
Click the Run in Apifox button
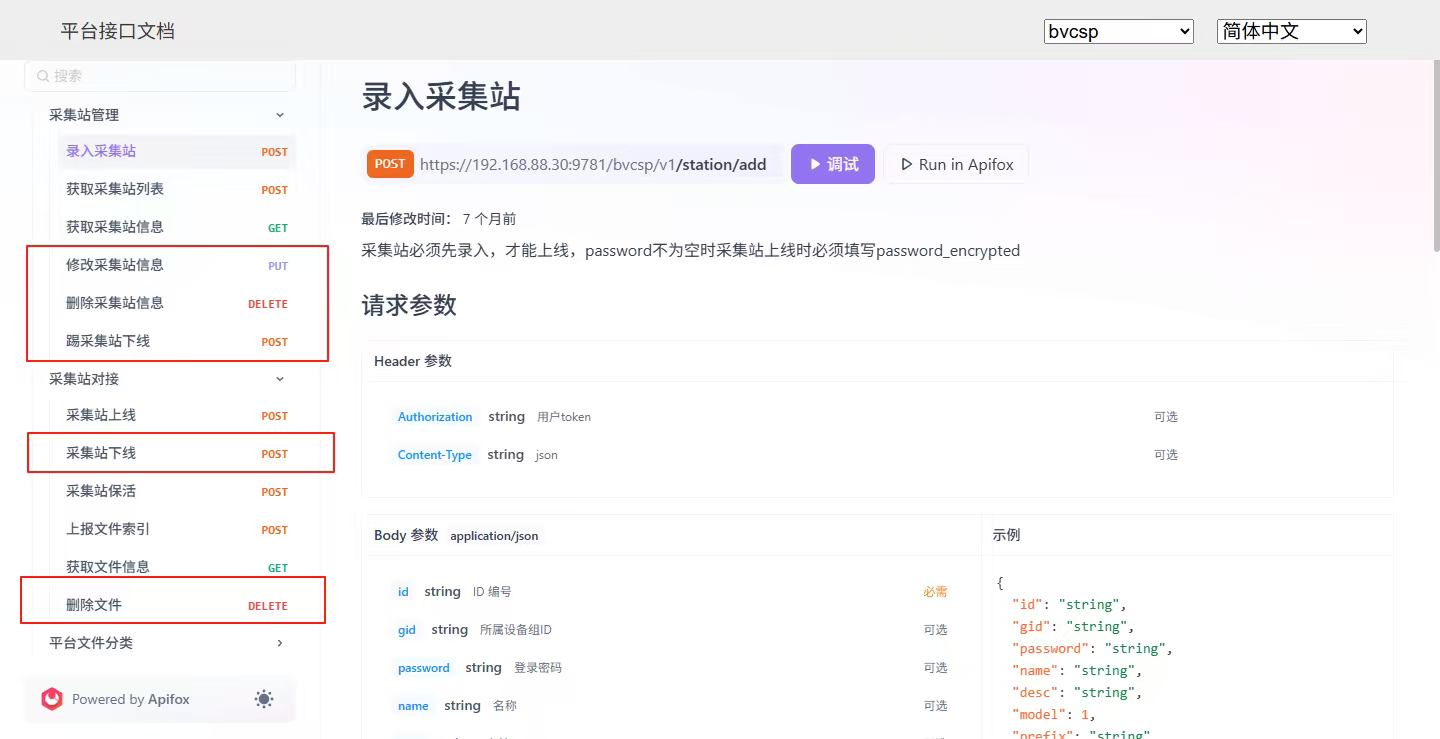[x=956, y=164]
